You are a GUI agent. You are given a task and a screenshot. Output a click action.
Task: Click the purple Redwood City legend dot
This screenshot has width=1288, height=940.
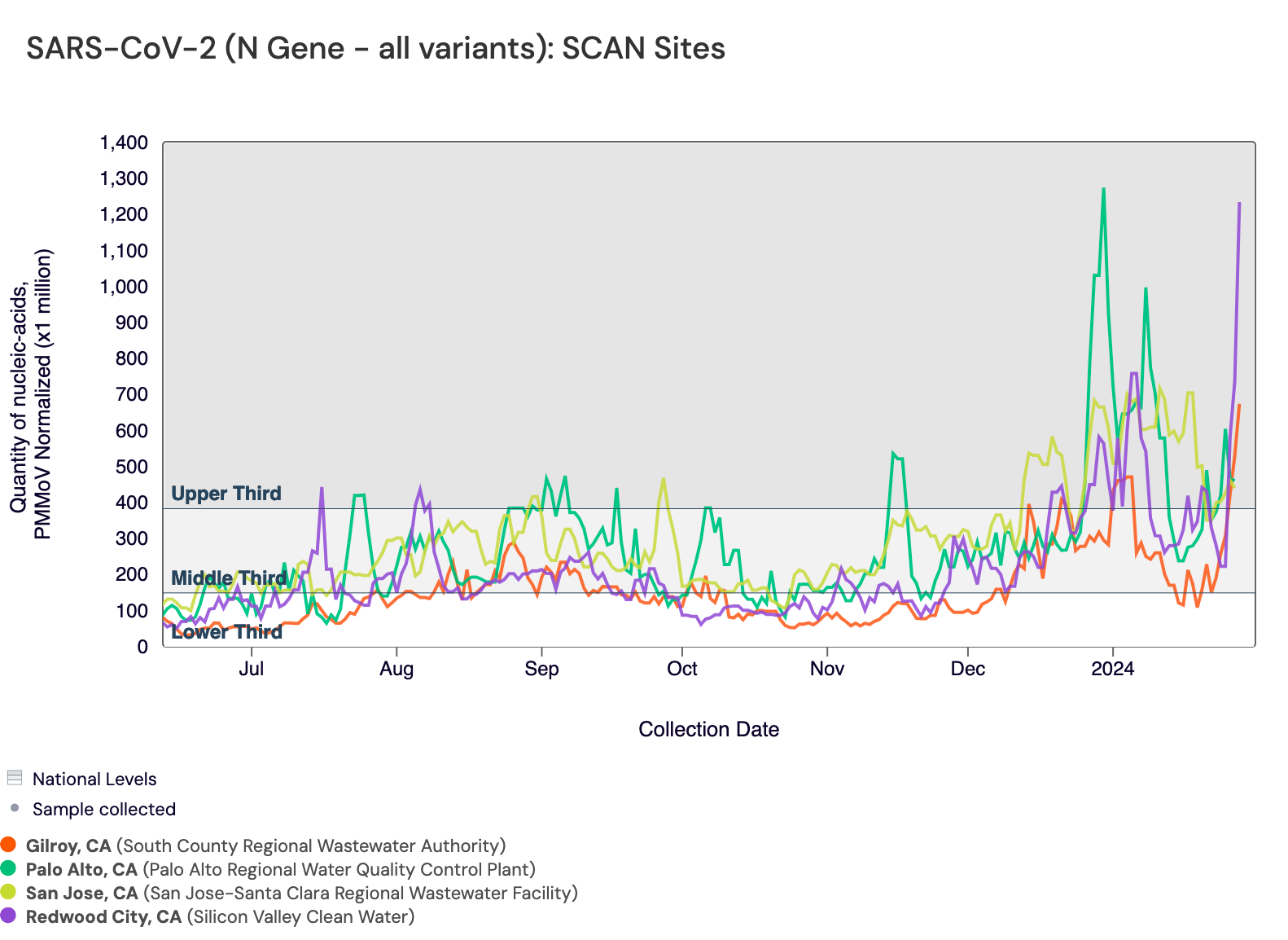tap(9, 916)
